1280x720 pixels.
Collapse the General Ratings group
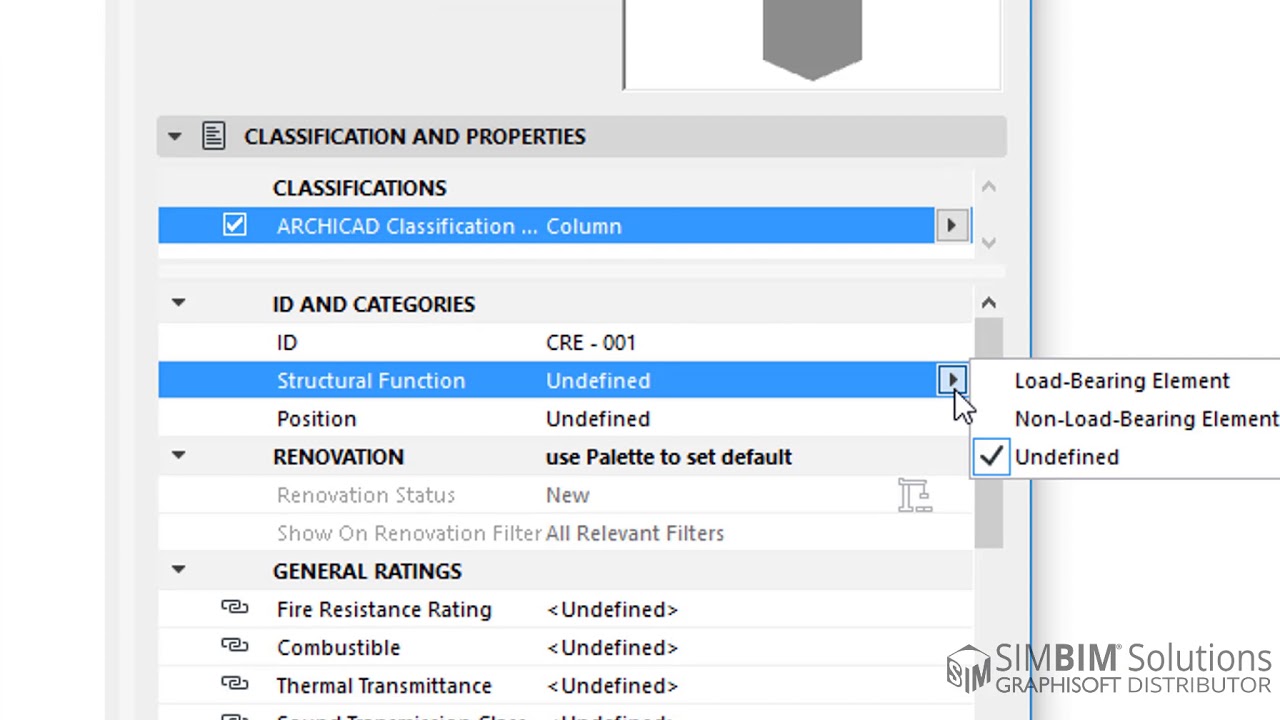(x=178, y=570)
